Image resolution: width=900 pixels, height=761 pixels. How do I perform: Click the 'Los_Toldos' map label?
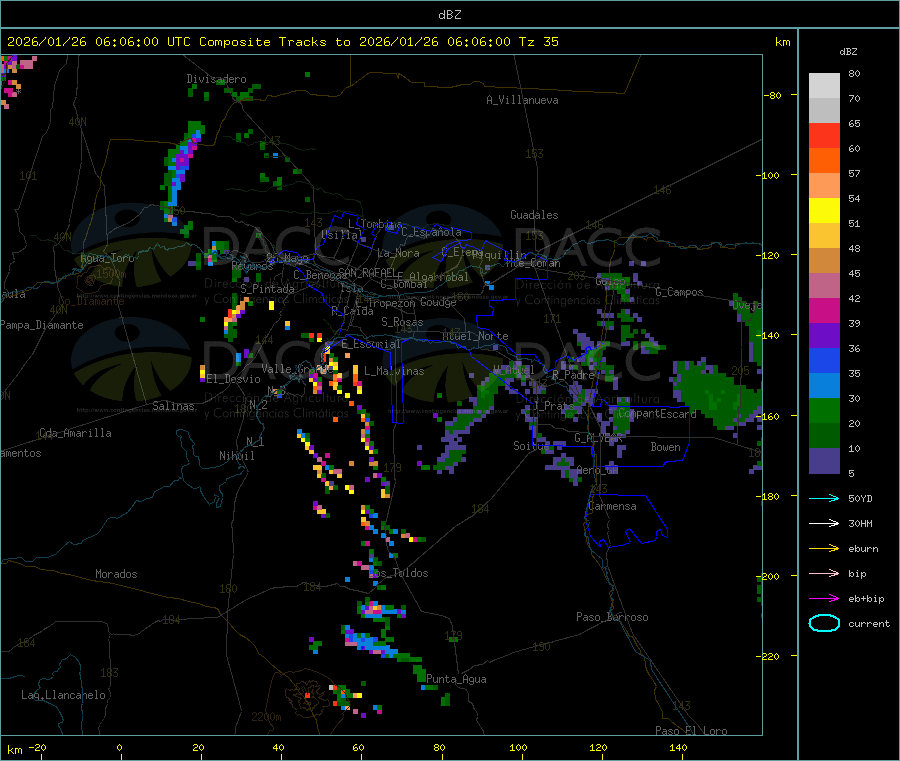(398, 573)
